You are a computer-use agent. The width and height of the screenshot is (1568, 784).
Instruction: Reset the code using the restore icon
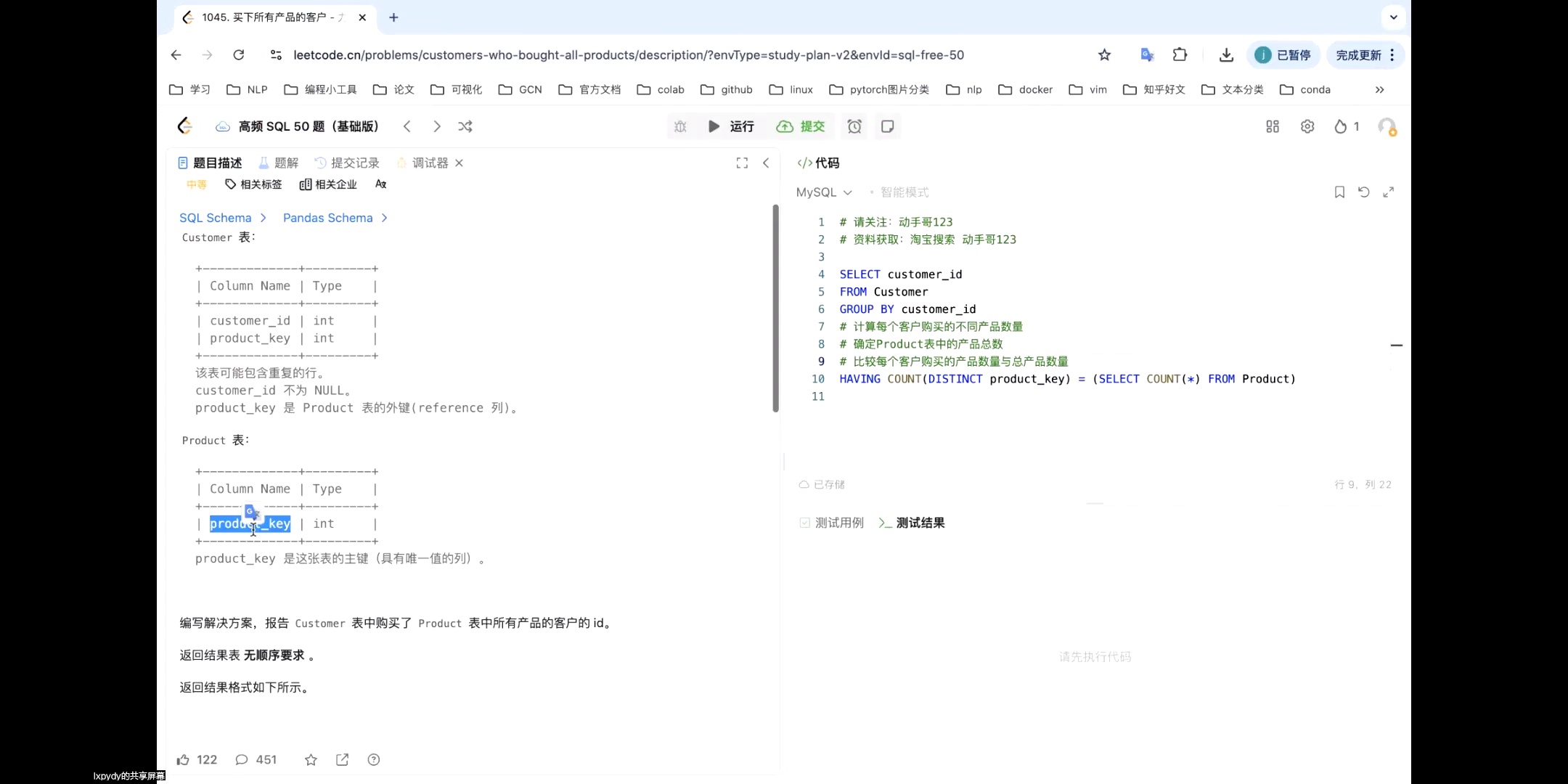tap(1364, 192)
